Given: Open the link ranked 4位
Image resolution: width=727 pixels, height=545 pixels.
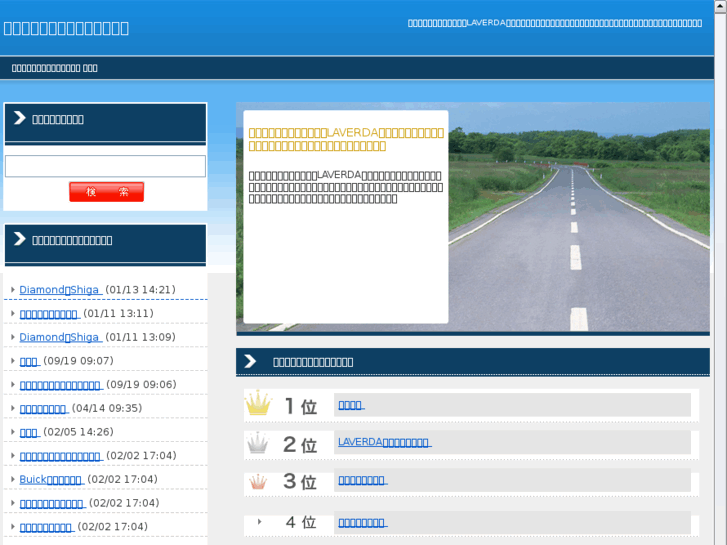Looking at the screenshot, I should (363, 523).
